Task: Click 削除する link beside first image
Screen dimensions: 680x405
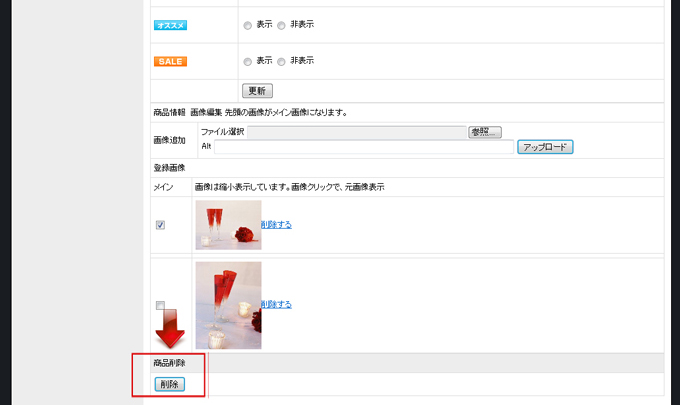Action: coord(277,225)
